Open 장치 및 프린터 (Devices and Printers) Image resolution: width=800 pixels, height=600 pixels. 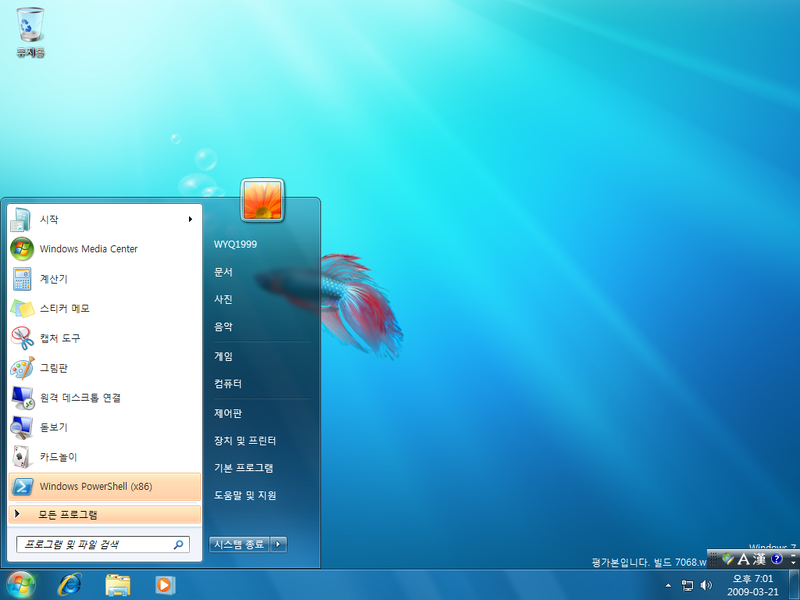coord(247,439)
